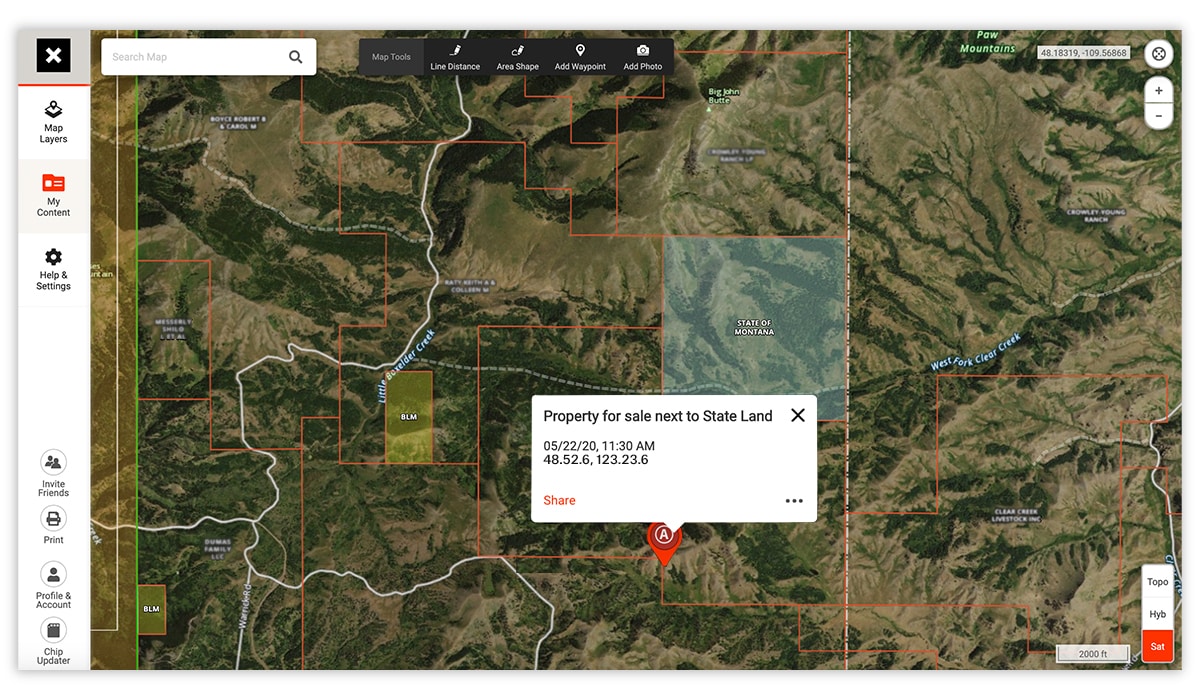Close the waypoint info popup
This screenshot has height=700, width=1200.
coord(797,415)
